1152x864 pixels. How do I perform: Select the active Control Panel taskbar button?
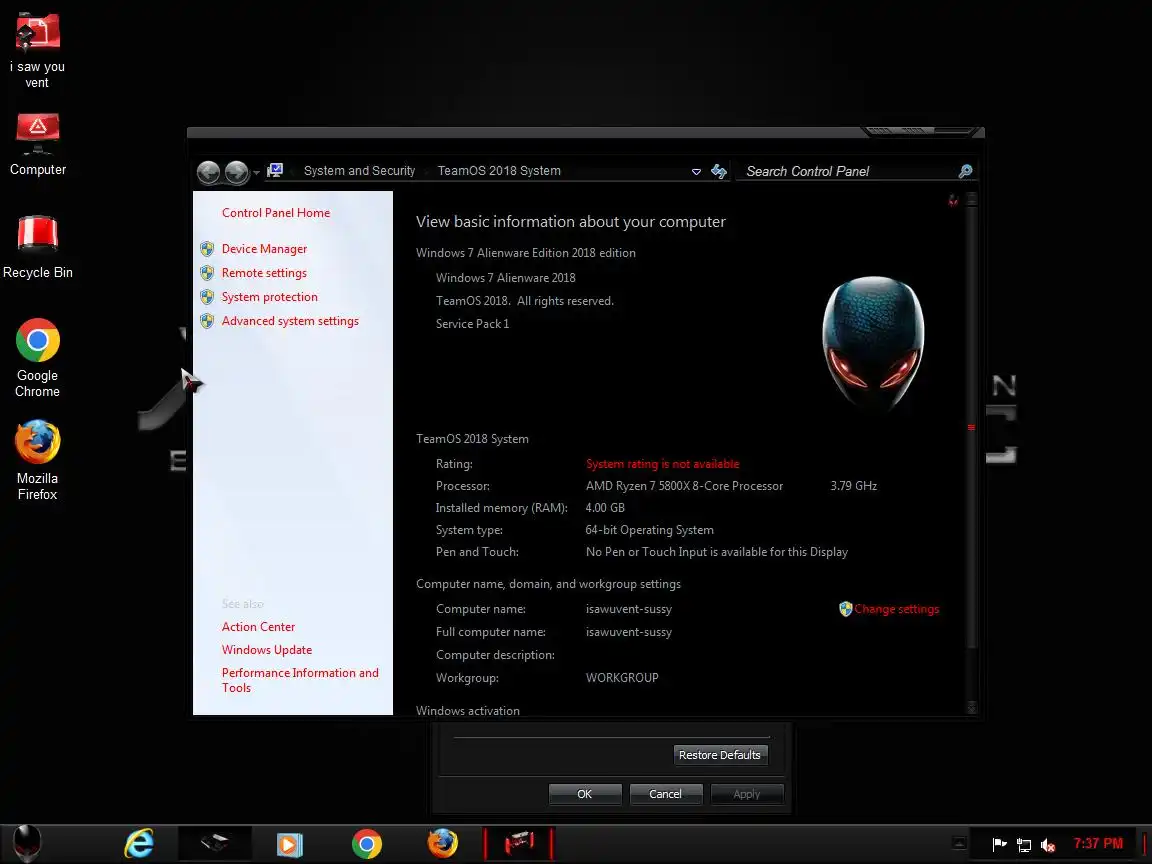tap(519, 843)
